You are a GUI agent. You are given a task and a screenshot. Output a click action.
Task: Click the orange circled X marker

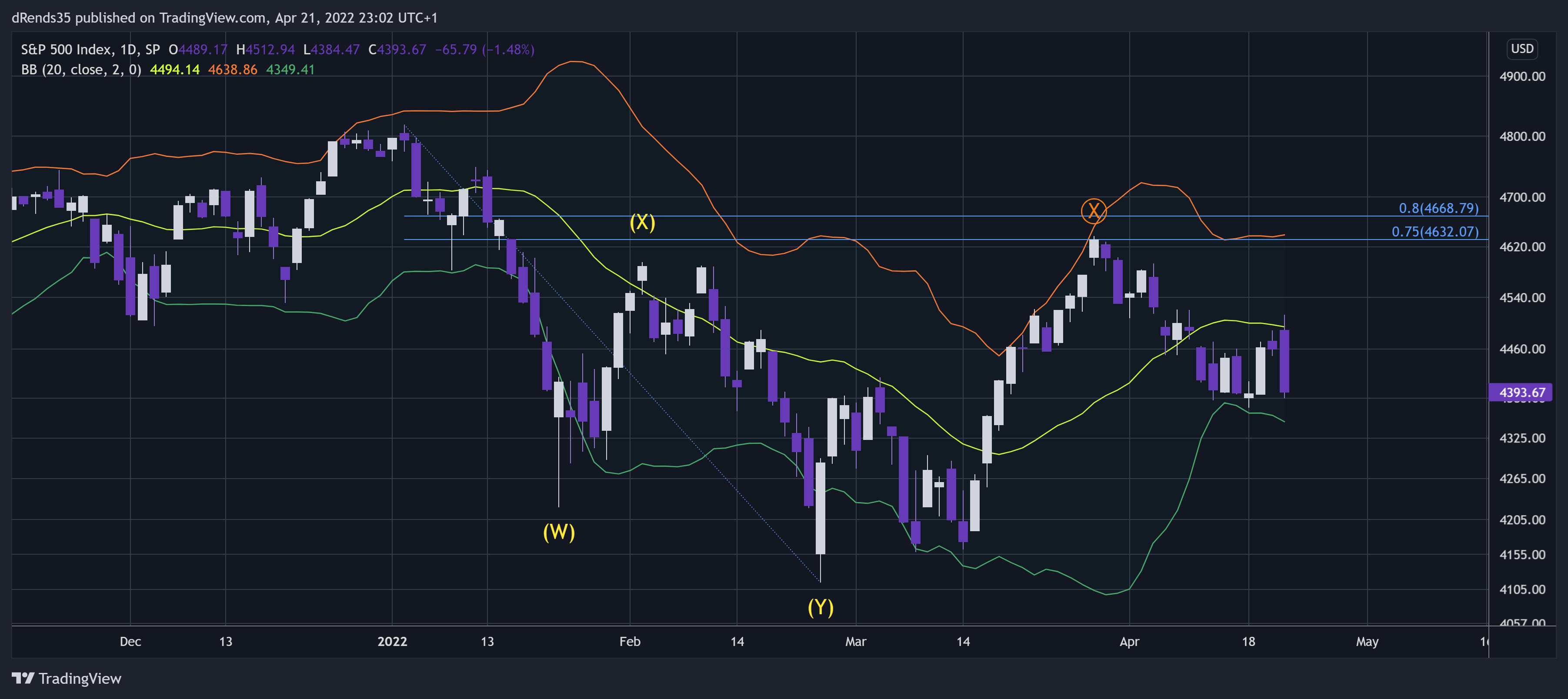[x=1093, y=211]
